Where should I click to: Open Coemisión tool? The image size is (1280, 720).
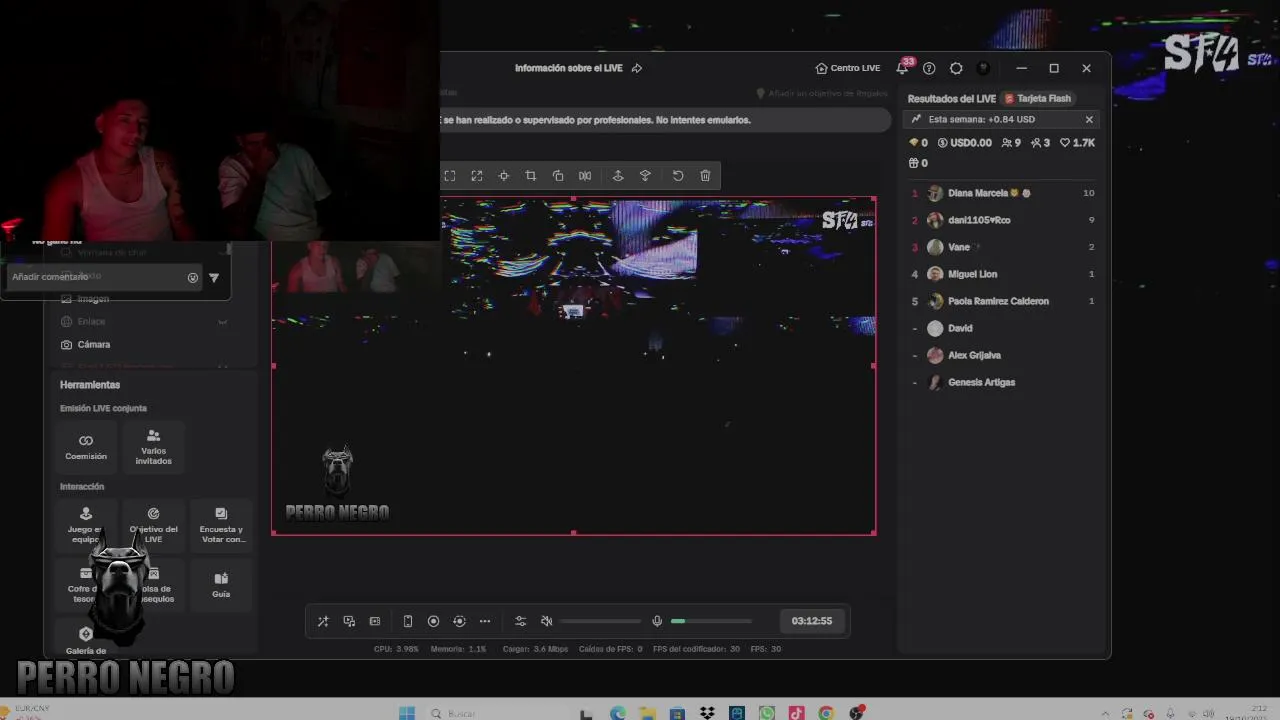point(86,447)
